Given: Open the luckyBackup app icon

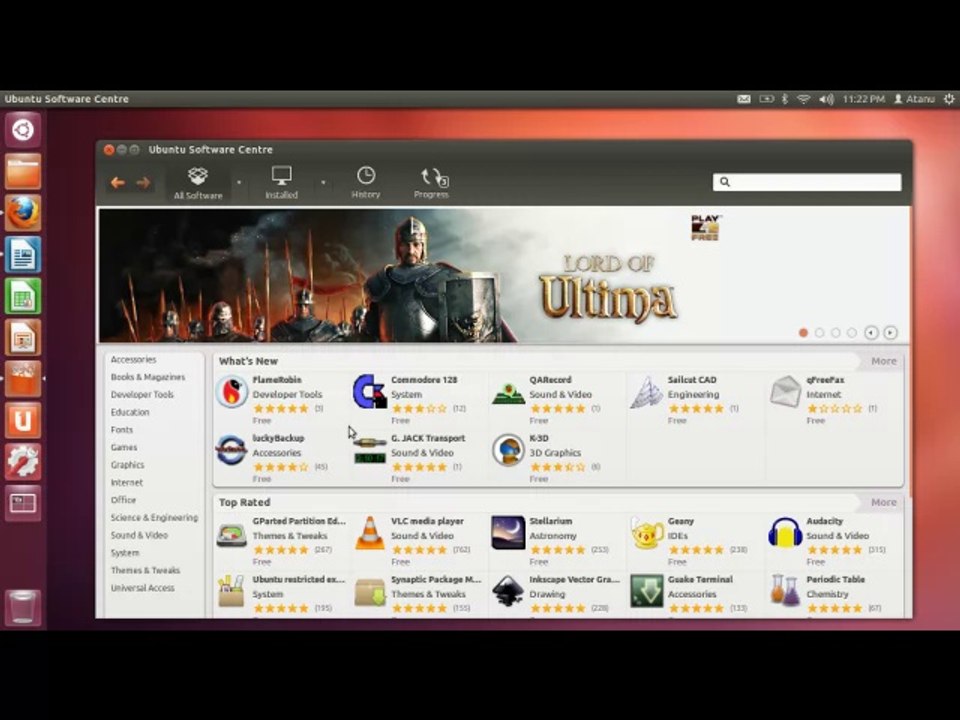Looking at the screenshot, I should (x=231, y=450).
